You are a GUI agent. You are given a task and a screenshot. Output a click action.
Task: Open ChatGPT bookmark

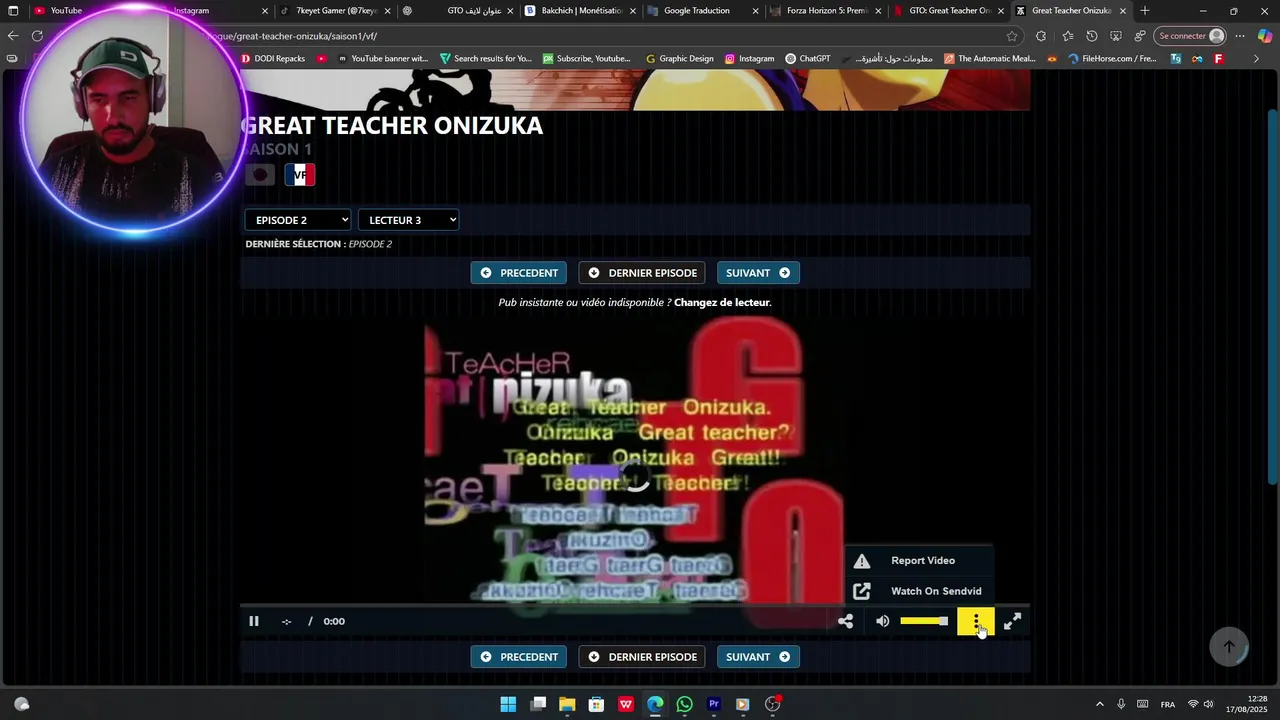807,59
